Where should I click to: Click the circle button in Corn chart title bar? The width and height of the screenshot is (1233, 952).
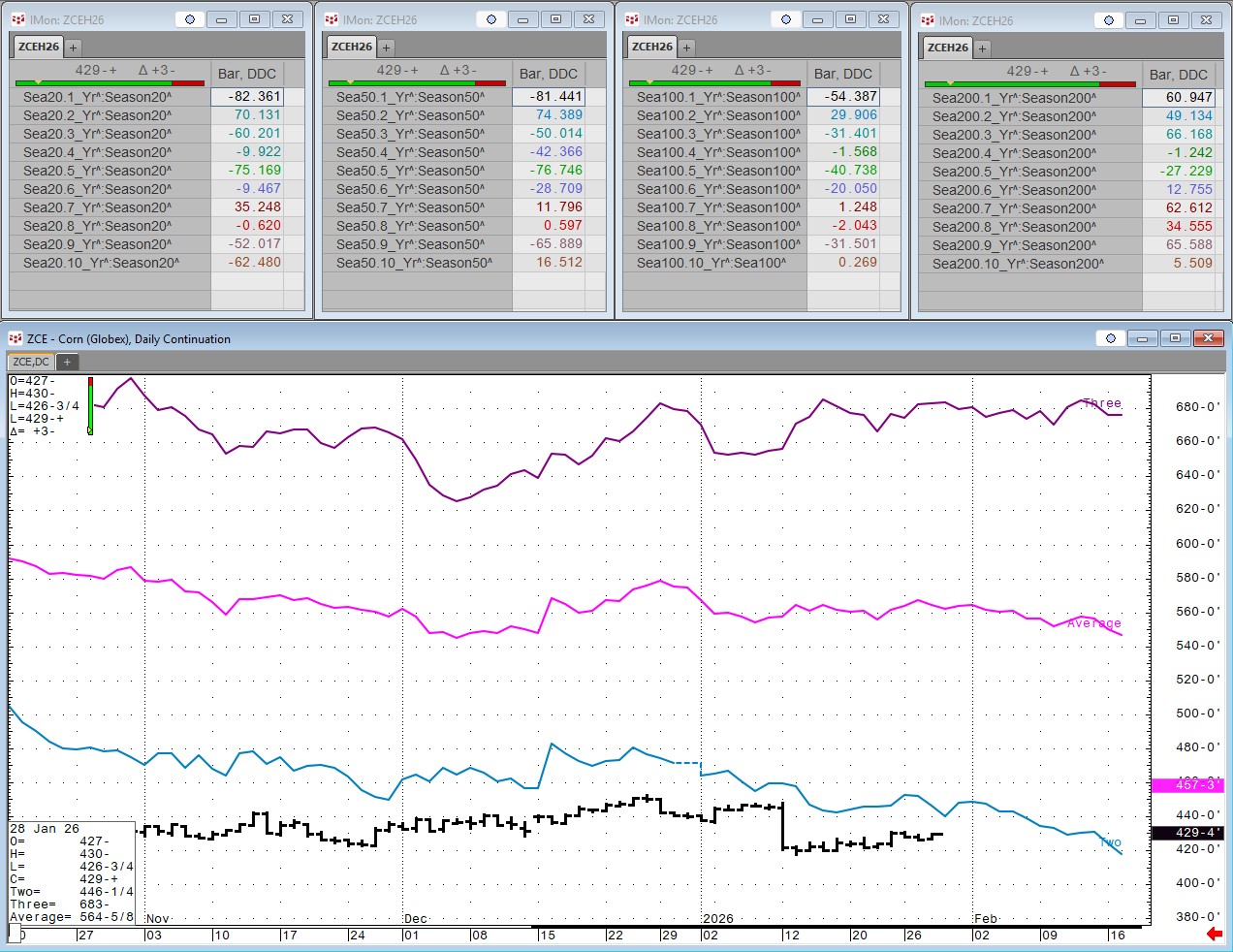click(1110, 338)
